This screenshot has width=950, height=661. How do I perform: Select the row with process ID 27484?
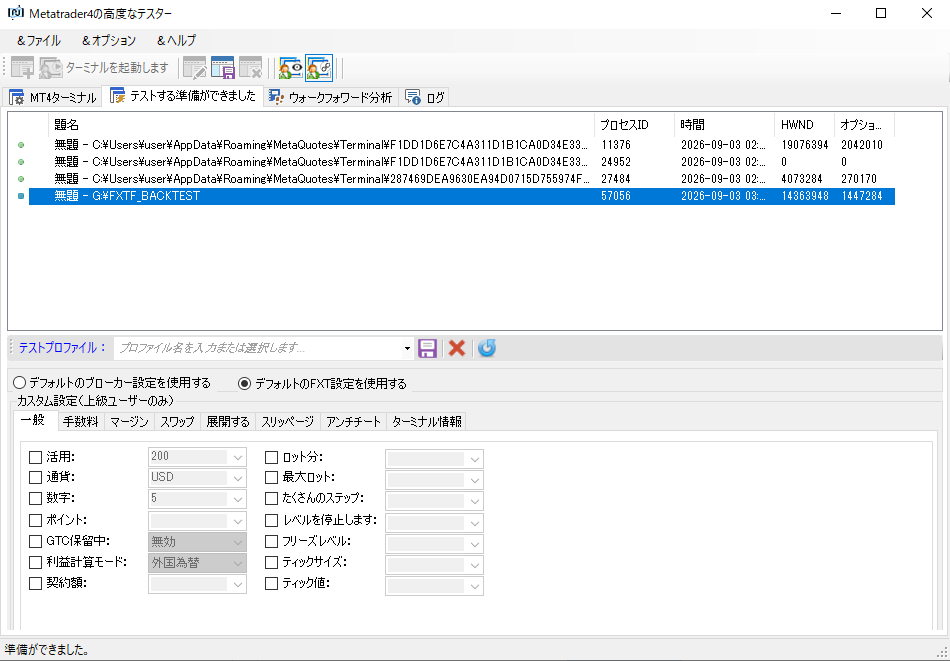click(x=462, y=179)
